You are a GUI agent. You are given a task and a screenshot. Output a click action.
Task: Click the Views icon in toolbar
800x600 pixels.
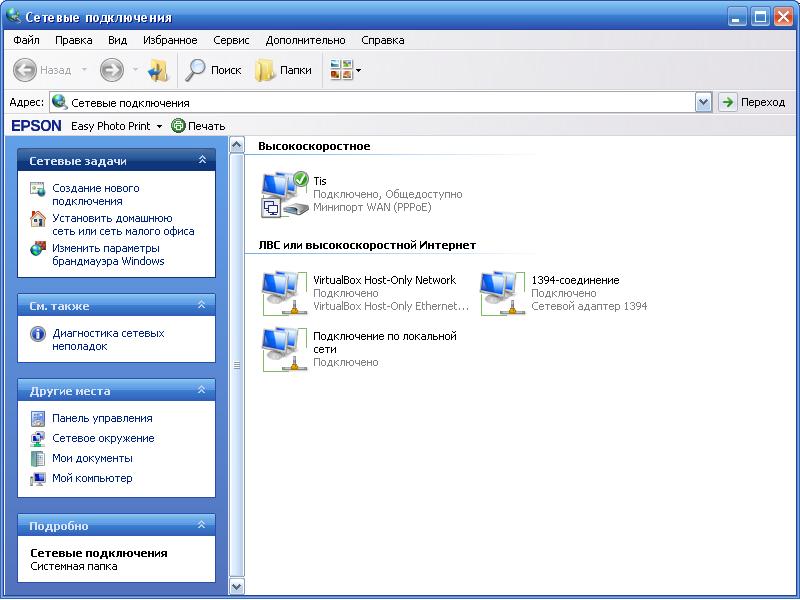click(x=341, y=70)
